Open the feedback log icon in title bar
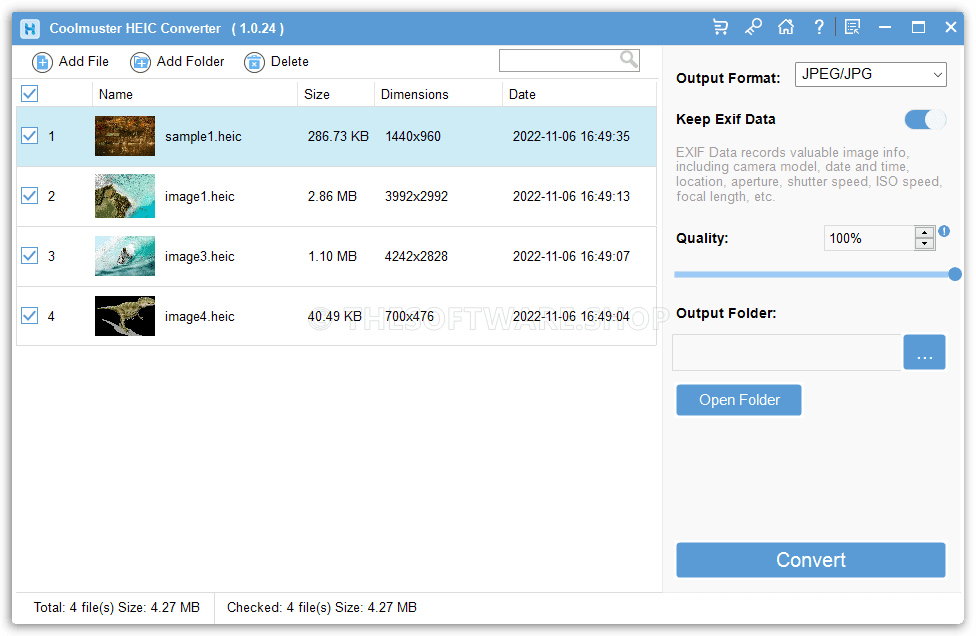Image resolution: width=976 pixels, height=636 pixels. coord(852,27)
